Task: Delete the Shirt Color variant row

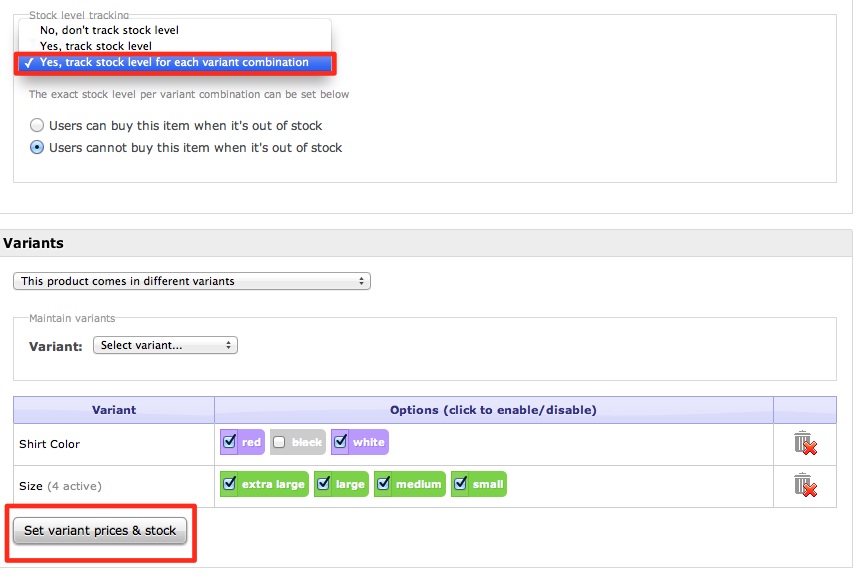Action: coord(805,443)
